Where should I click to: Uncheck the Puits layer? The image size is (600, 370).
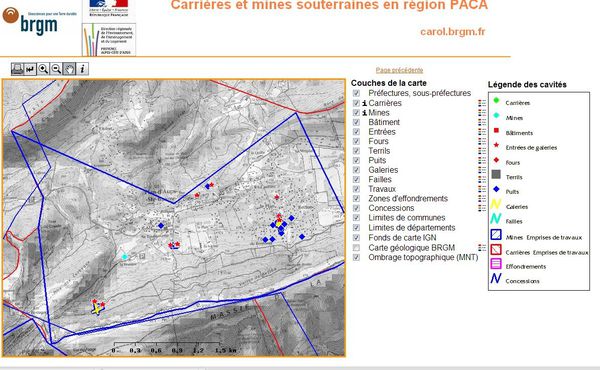[x=356, y=160]
